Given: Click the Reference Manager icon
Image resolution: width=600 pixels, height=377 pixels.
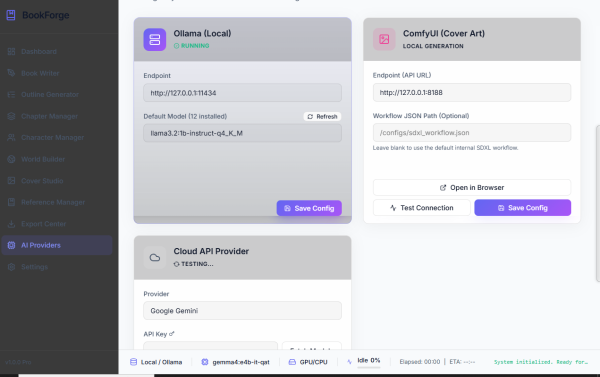Looking at the screenshot, I should (11, 202).
